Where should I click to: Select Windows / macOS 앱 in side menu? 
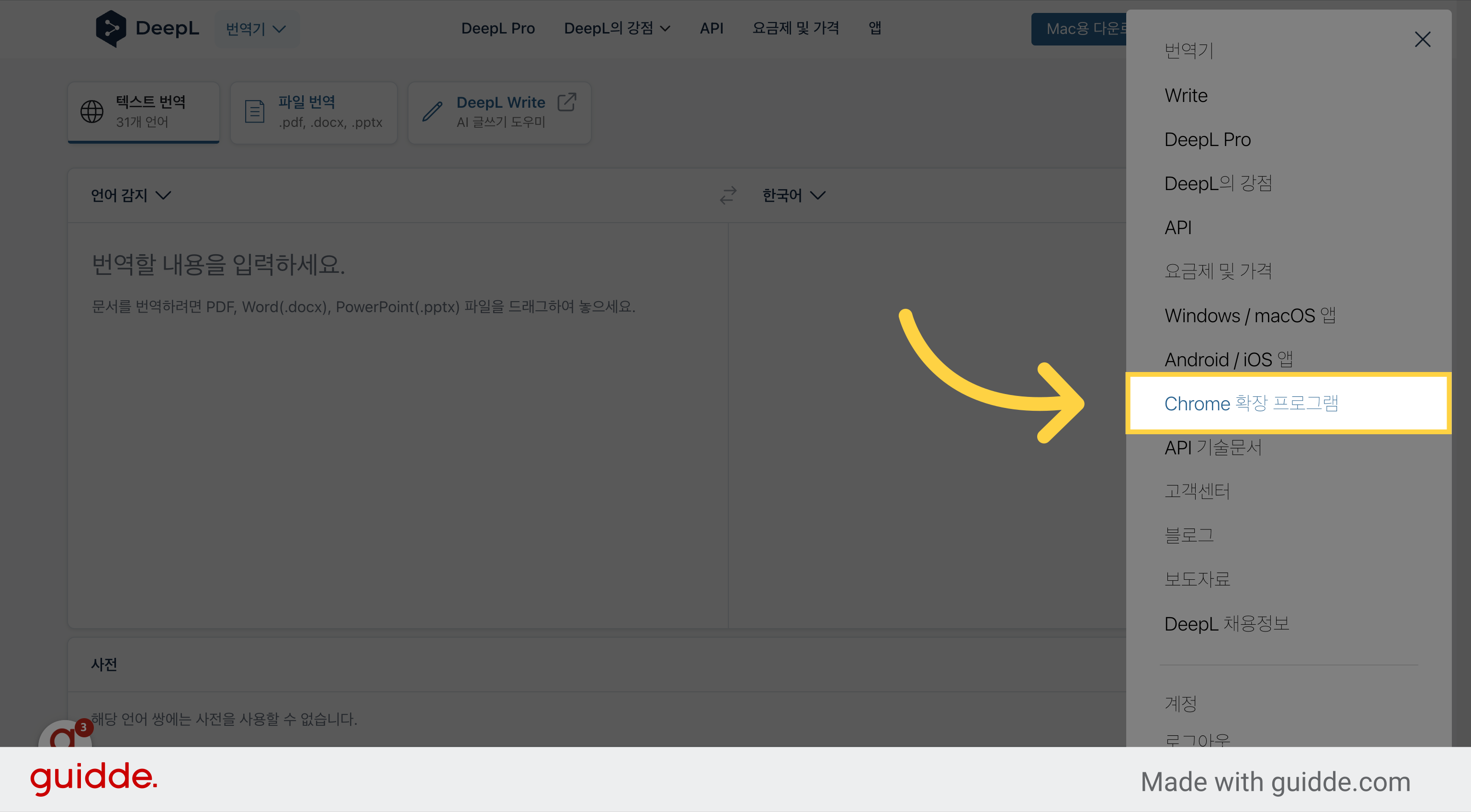click(x=1250, y=315)
